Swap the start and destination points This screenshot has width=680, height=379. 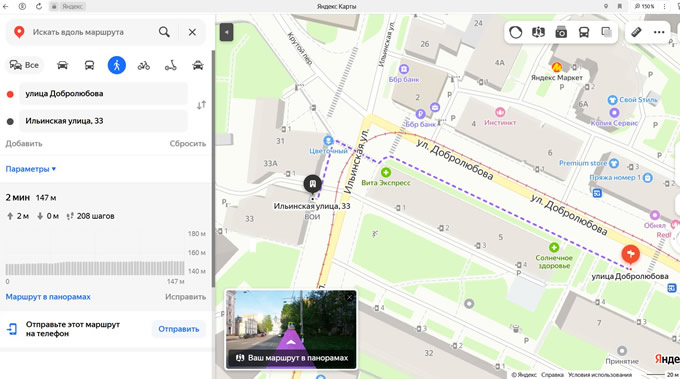point(201,105)
